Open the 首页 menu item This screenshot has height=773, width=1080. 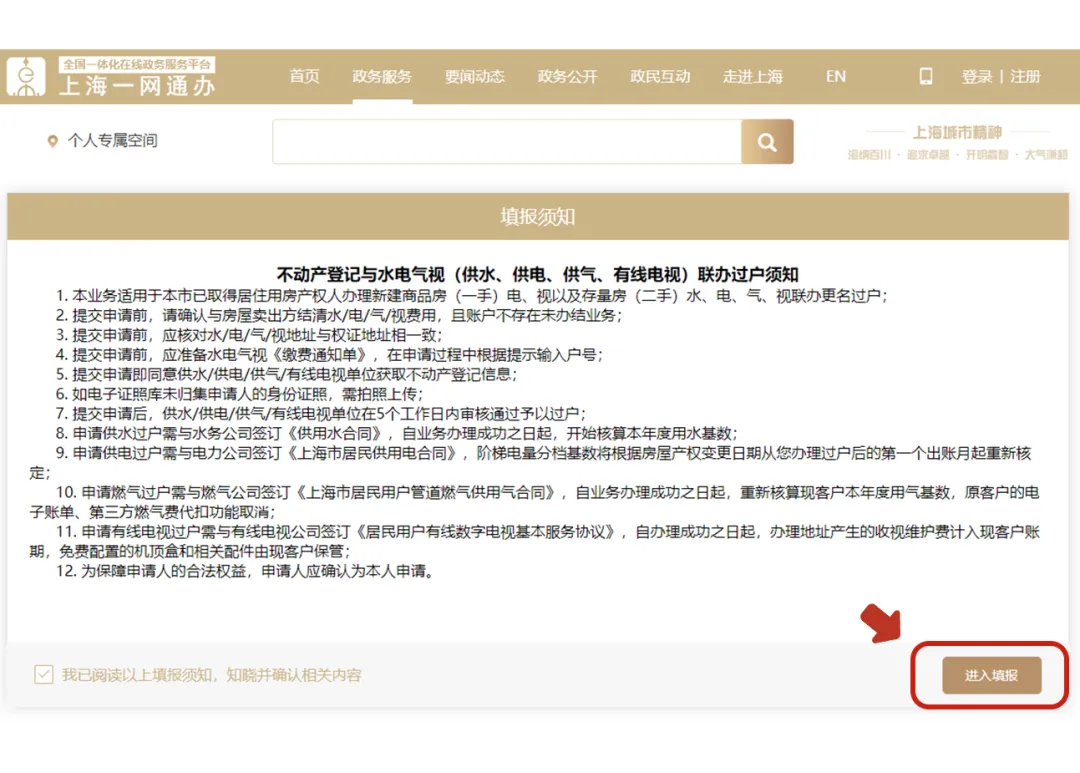tap(304, 76)
